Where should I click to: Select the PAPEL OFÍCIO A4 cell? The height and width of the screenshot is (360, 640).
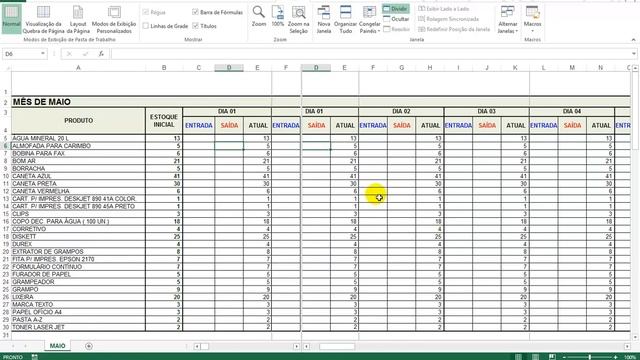point(78,312)
